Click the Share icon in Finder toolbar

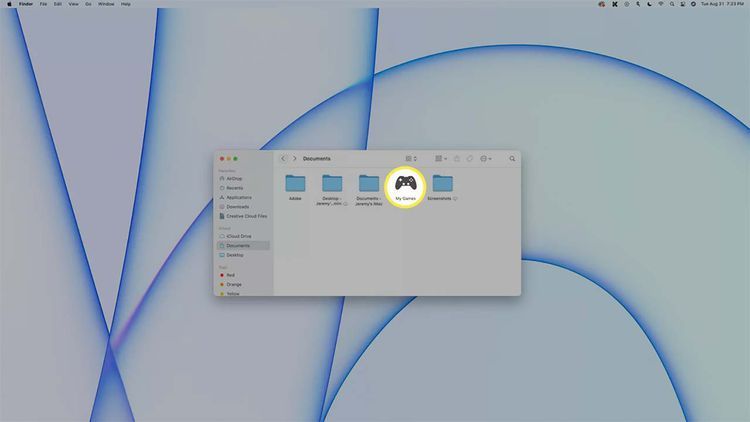pyautogui.click(x=456, y=158)
